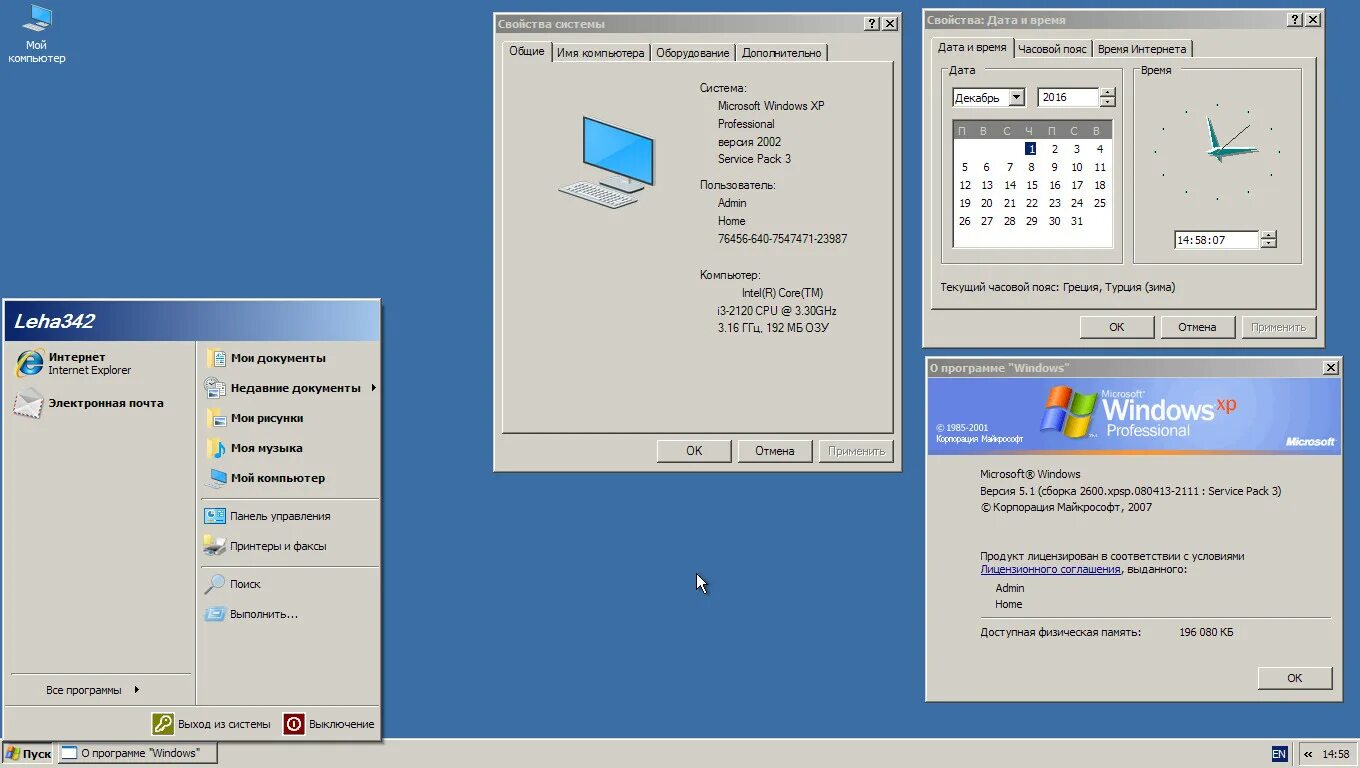Switch to the Оборудование tab
1360x768 pixels.
[693, 53]
